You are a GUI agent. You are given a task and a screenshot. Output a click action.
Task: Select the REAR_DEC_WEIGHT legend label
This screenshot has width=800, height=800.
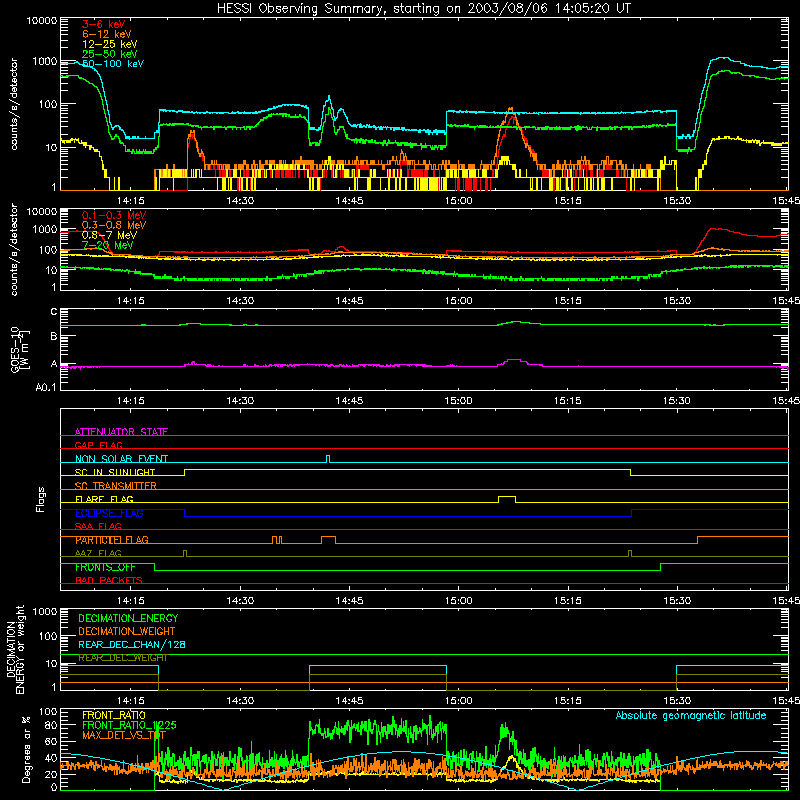pyautogui.click(x=122, y=658)
